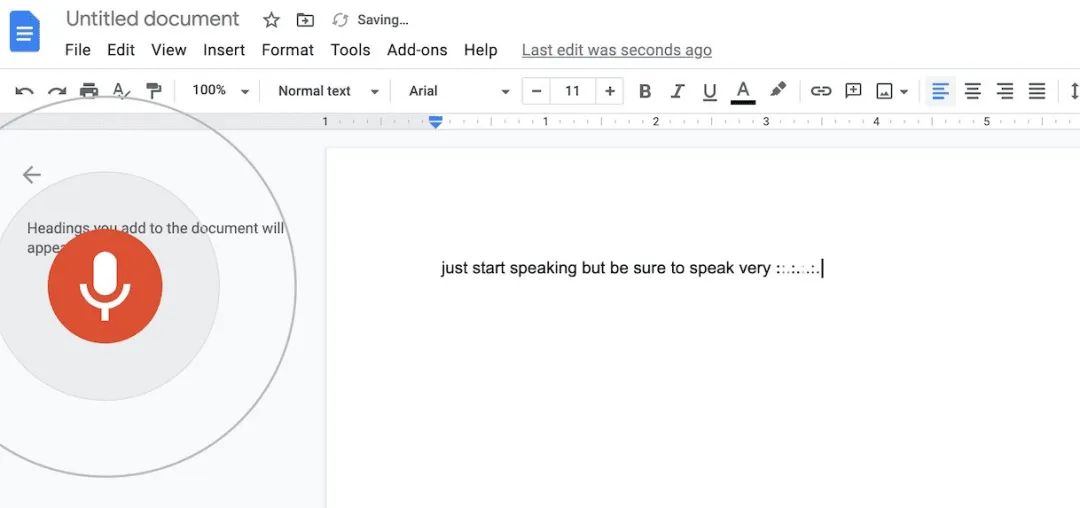Open the zoom 100% dropdown

coord(220,91)
